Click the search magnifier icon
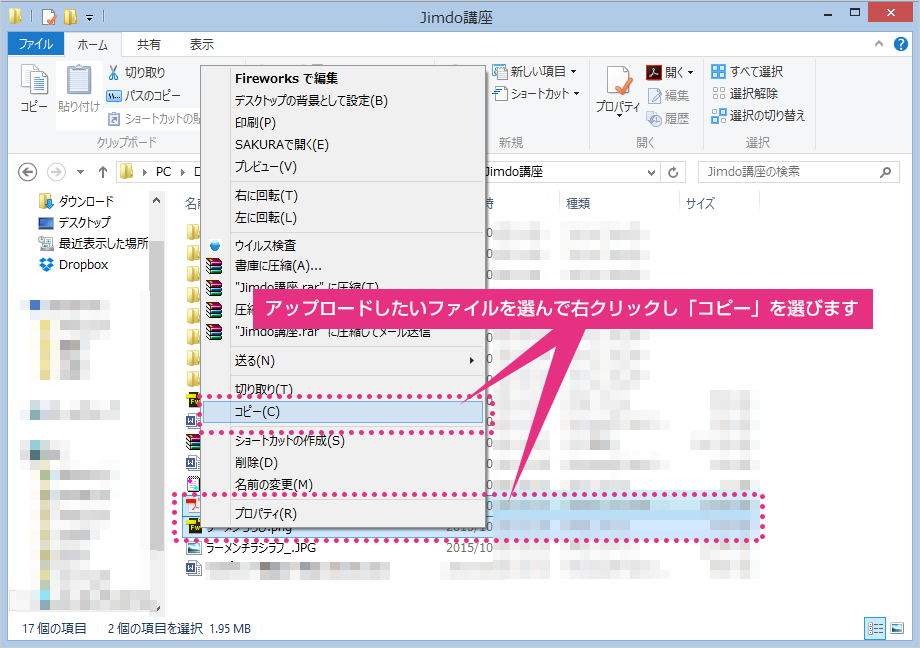This screenshot has height=648, width=920. pos(885,172)
